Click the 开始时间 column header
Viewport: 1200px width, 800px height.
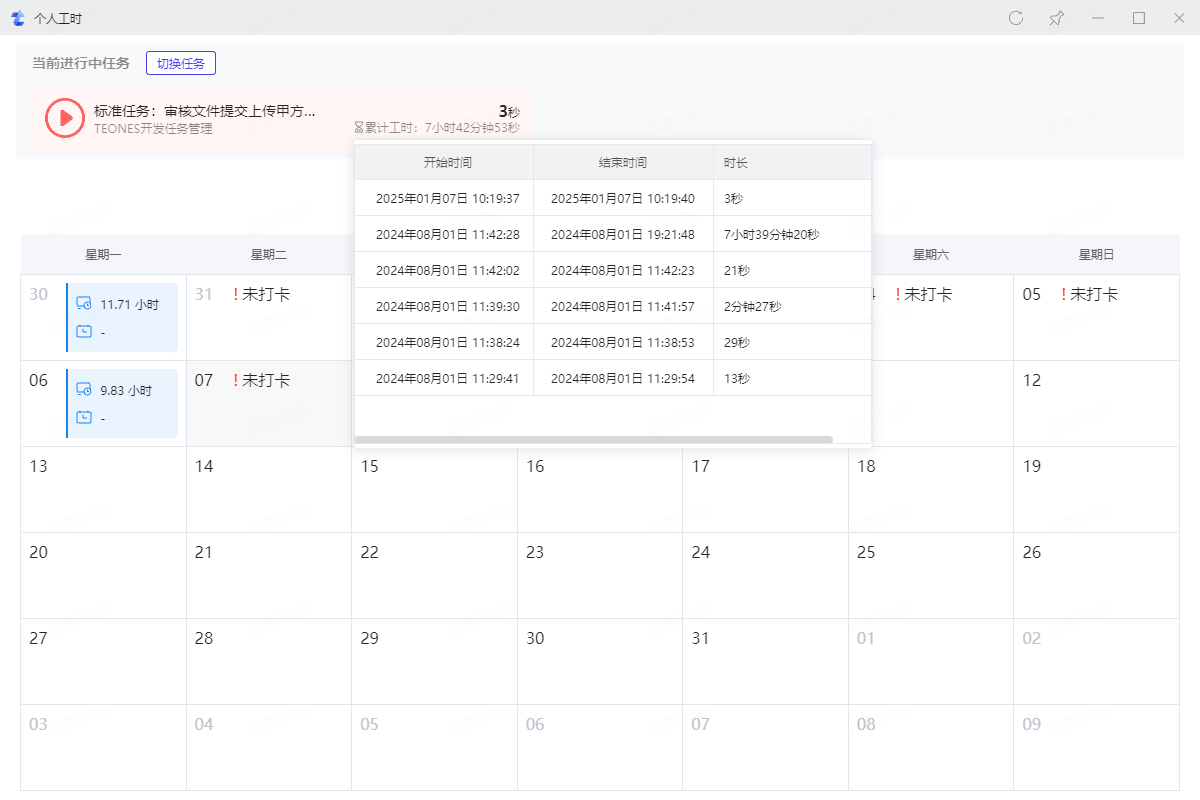pyautogui.click(x=447, y=162)
